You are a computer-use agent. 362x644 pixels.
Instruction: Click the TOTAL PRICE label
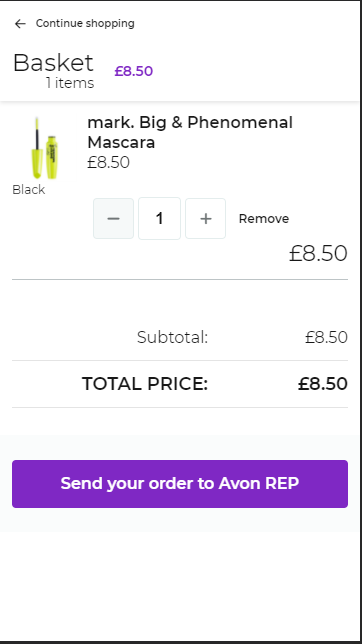pyautogui.click(x=145, y=384)
